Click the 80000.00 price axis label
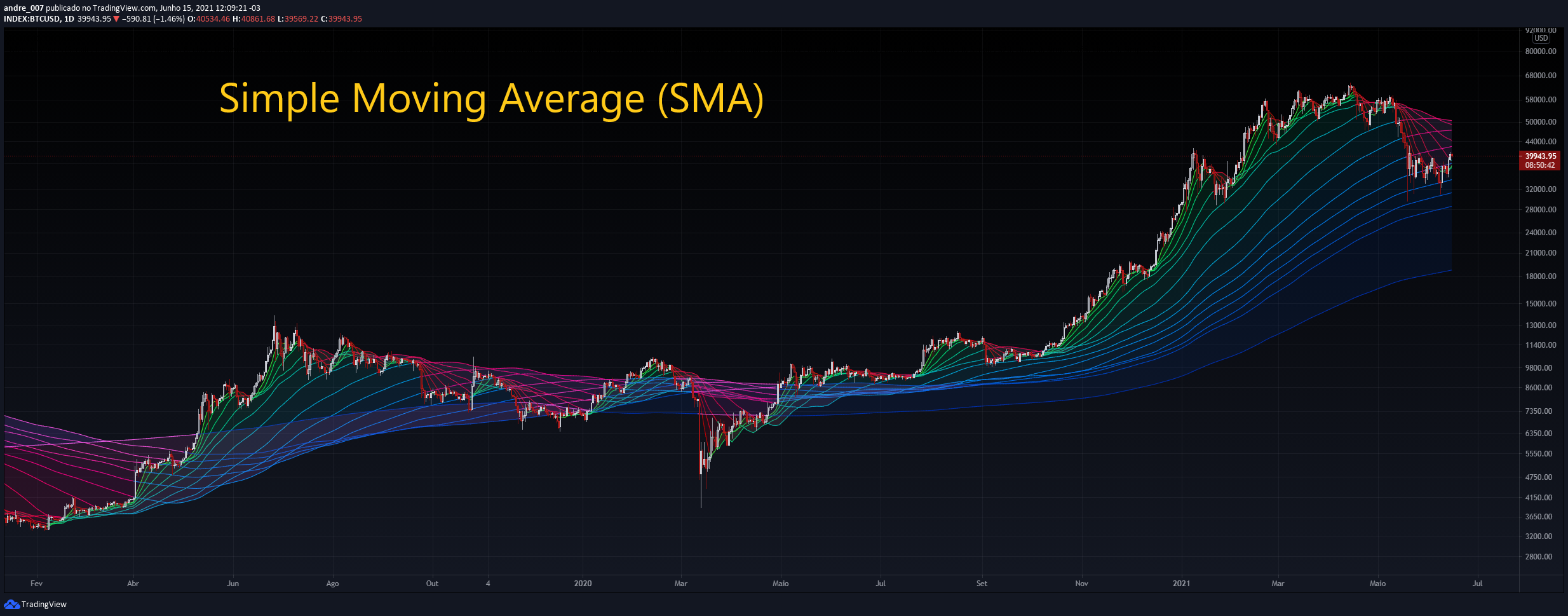 pos(1541,51)
